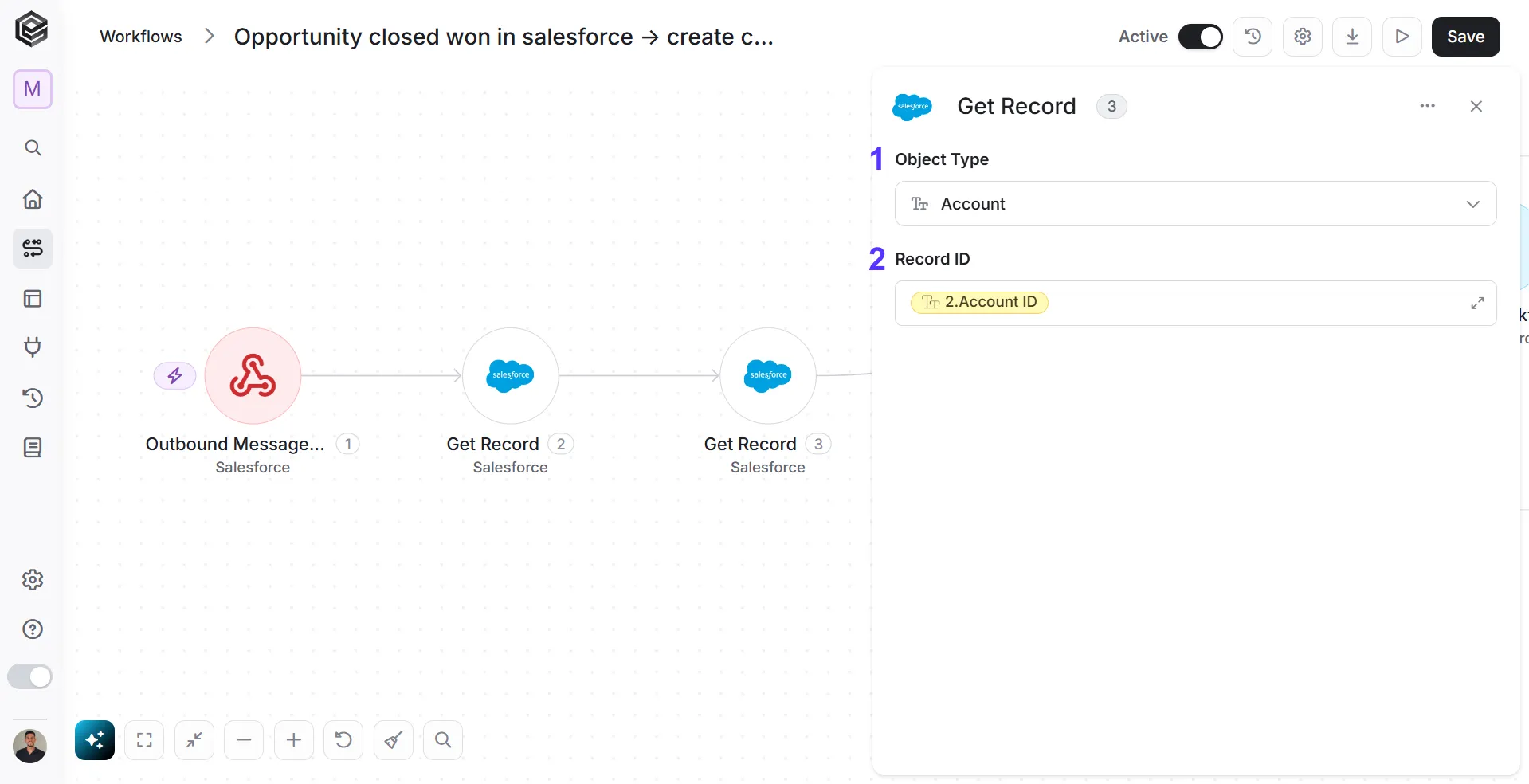Open the app logo home icon
1529x784 pixels.
(x=32, y=29)
